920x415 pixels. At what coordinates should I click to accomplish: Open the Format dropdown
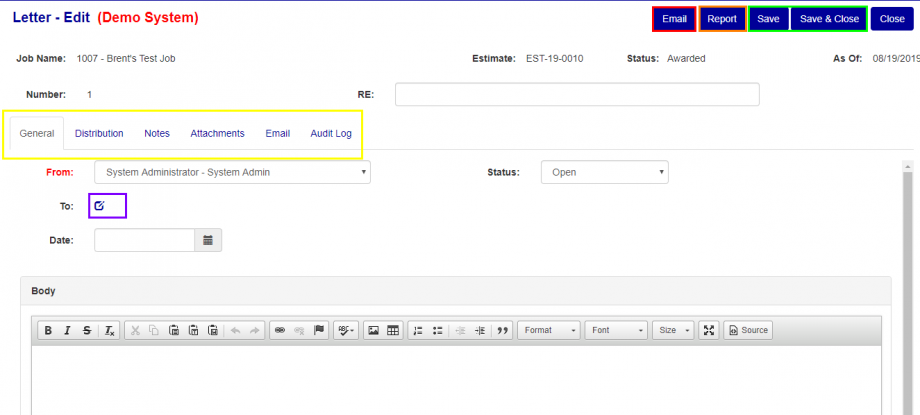click(549, 330)
